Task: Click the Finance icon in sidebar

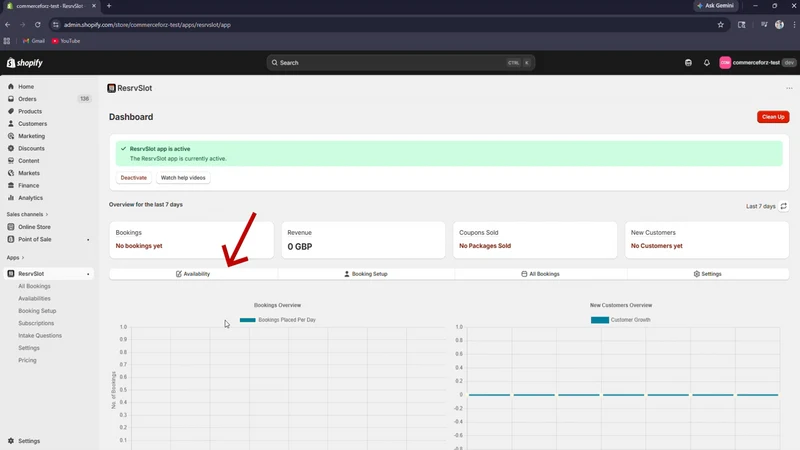Action: pos(11,185)
